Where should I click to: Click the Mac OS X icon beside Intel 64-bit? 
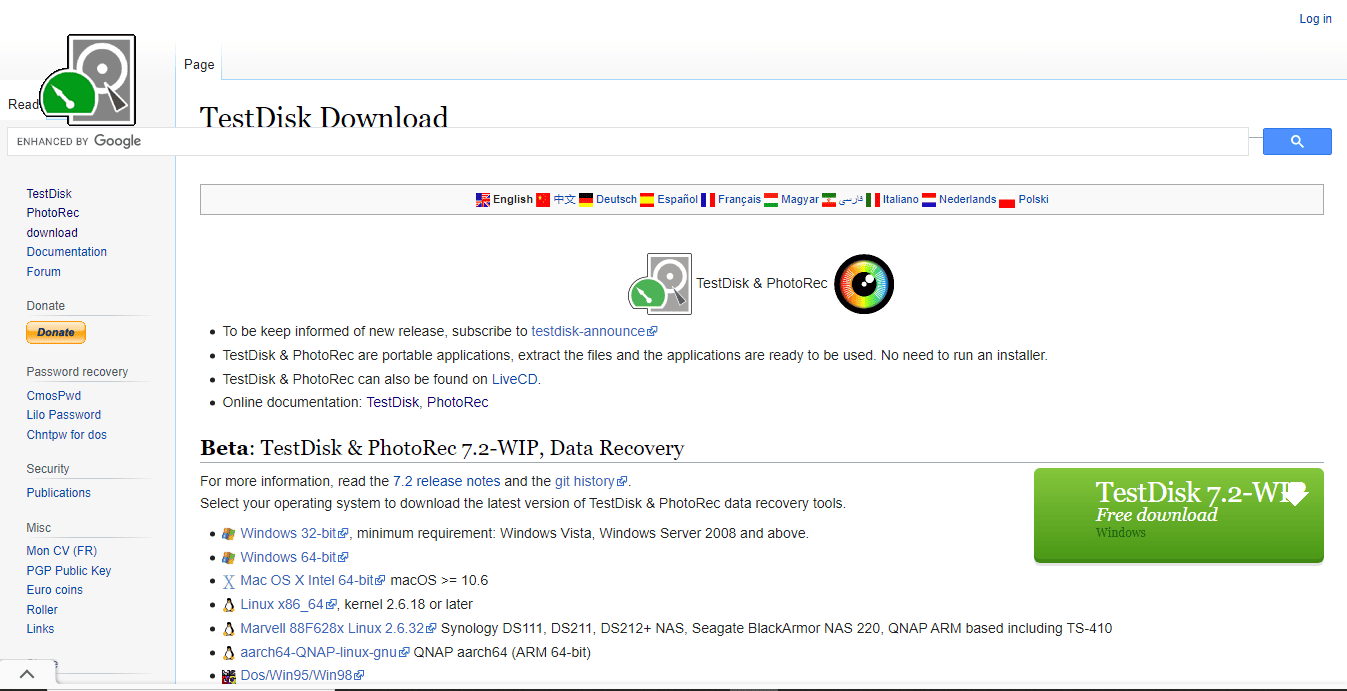pyautogui.click(x=229, y=581)
